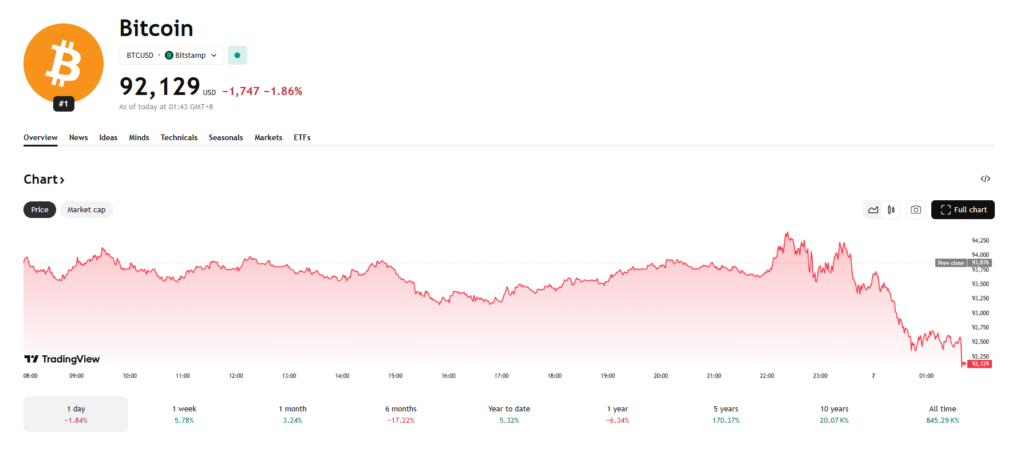1024x456 pixels.
Task: Switch to the Technicals tab
Action: tap(179, 138)
